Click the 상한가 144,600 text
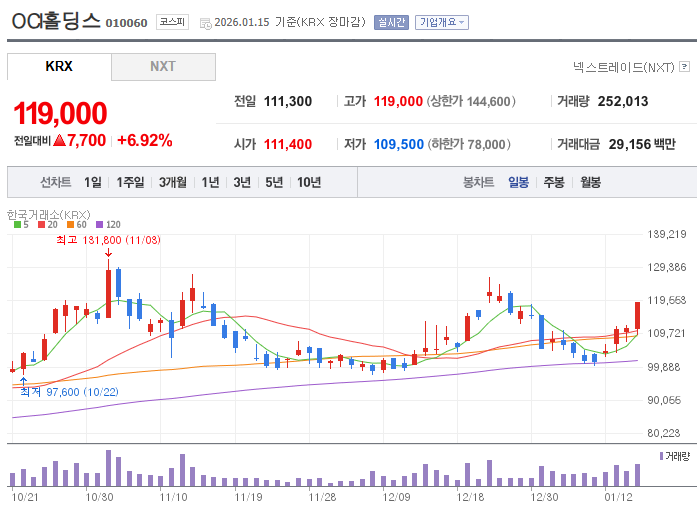This screenshot has height=507, width=697. (471, 101)
